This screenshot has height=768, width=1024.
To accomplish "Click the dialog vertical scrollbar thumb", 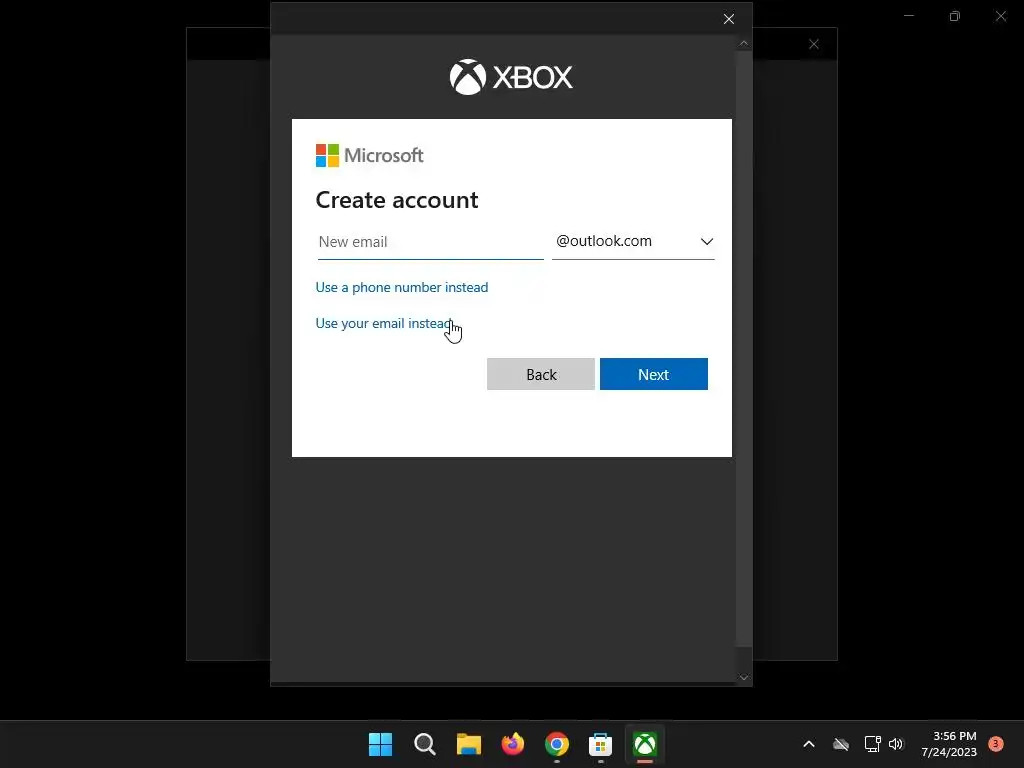I will tap(744, 349).
